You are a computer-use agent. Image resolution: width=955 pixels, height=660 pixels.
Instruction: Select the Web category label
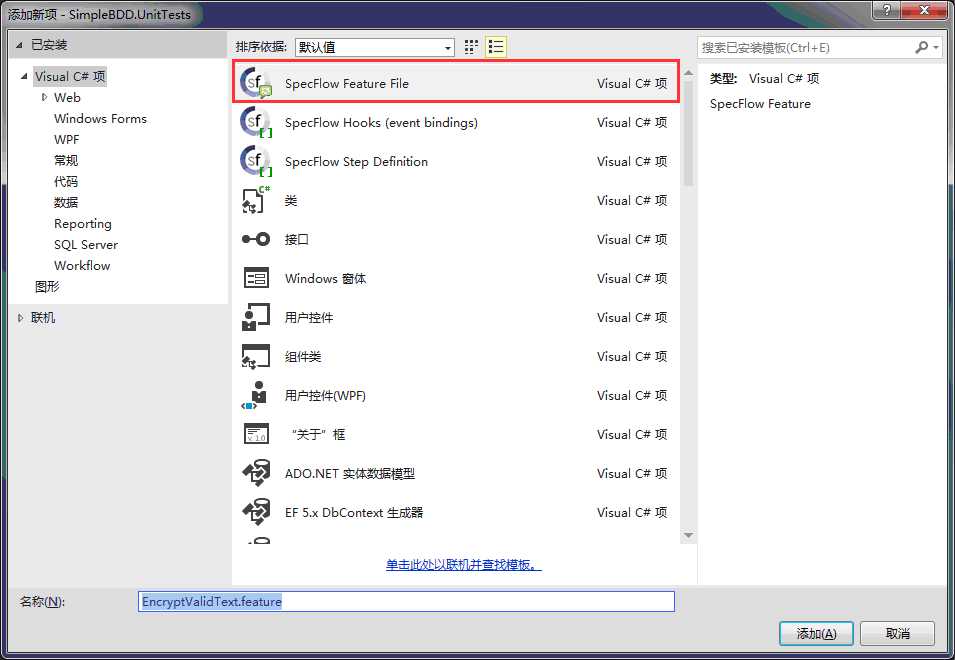[x=67, y=97]
